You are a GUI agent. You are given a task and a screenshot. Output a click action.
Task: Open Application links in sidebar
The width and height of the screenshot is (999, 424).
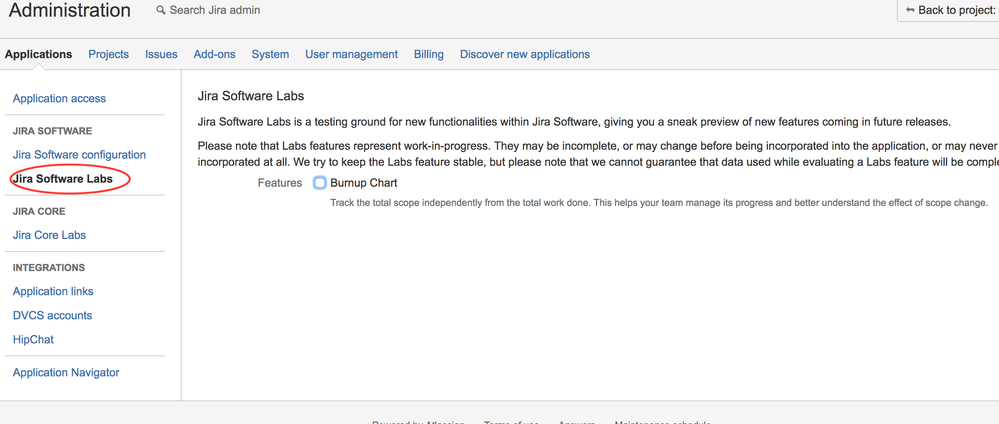point(53,291)
